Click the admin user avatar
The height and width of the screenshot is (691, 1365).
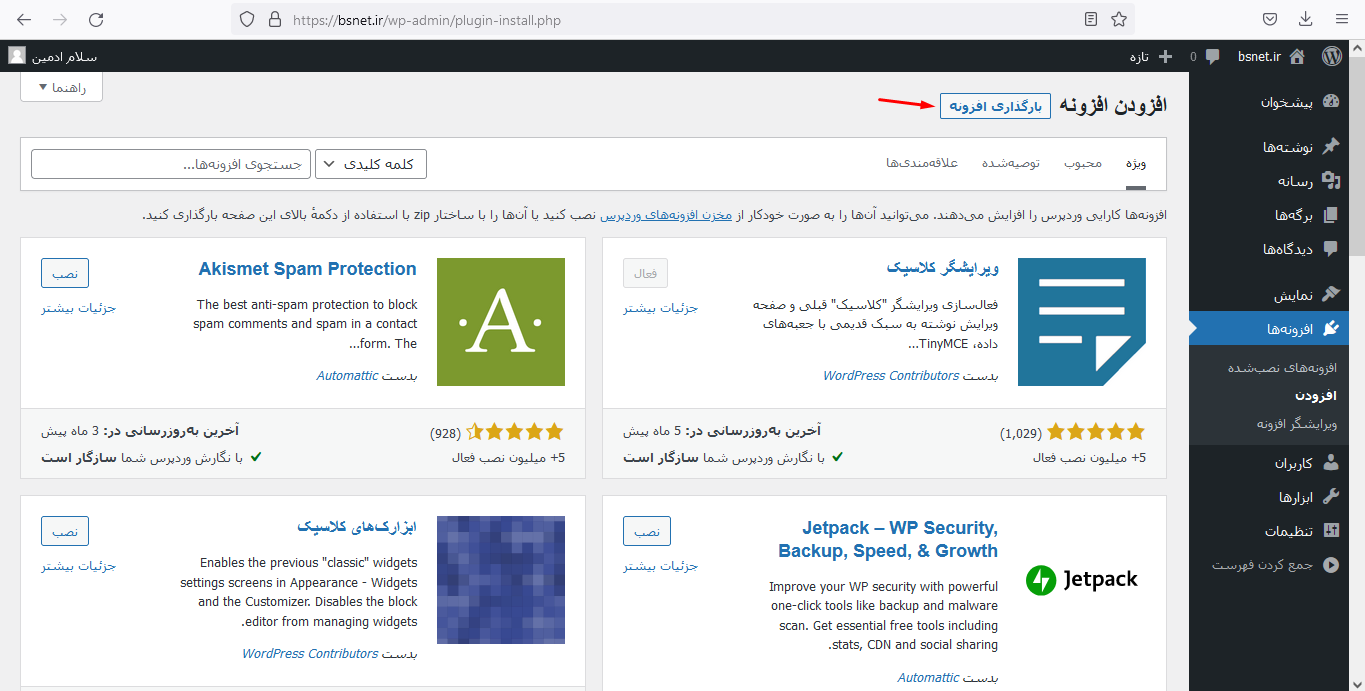point(17,56)
